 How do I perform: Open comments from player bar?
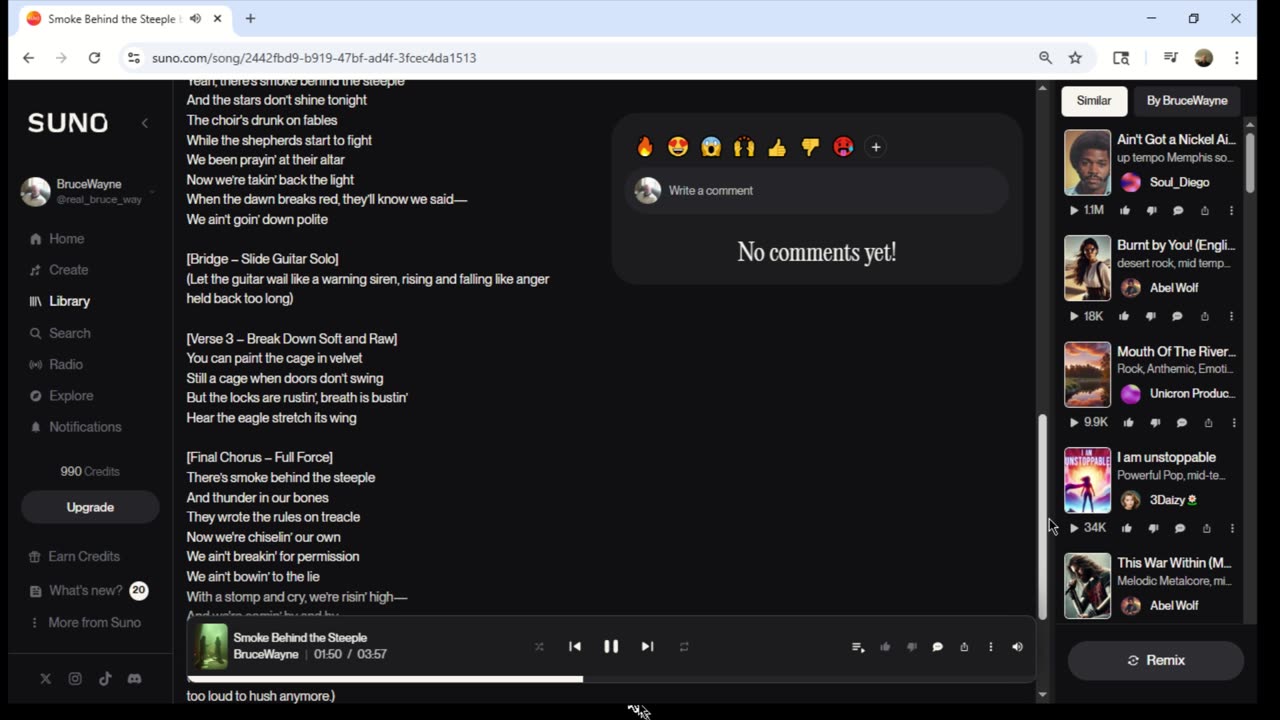tap(938, 647)
